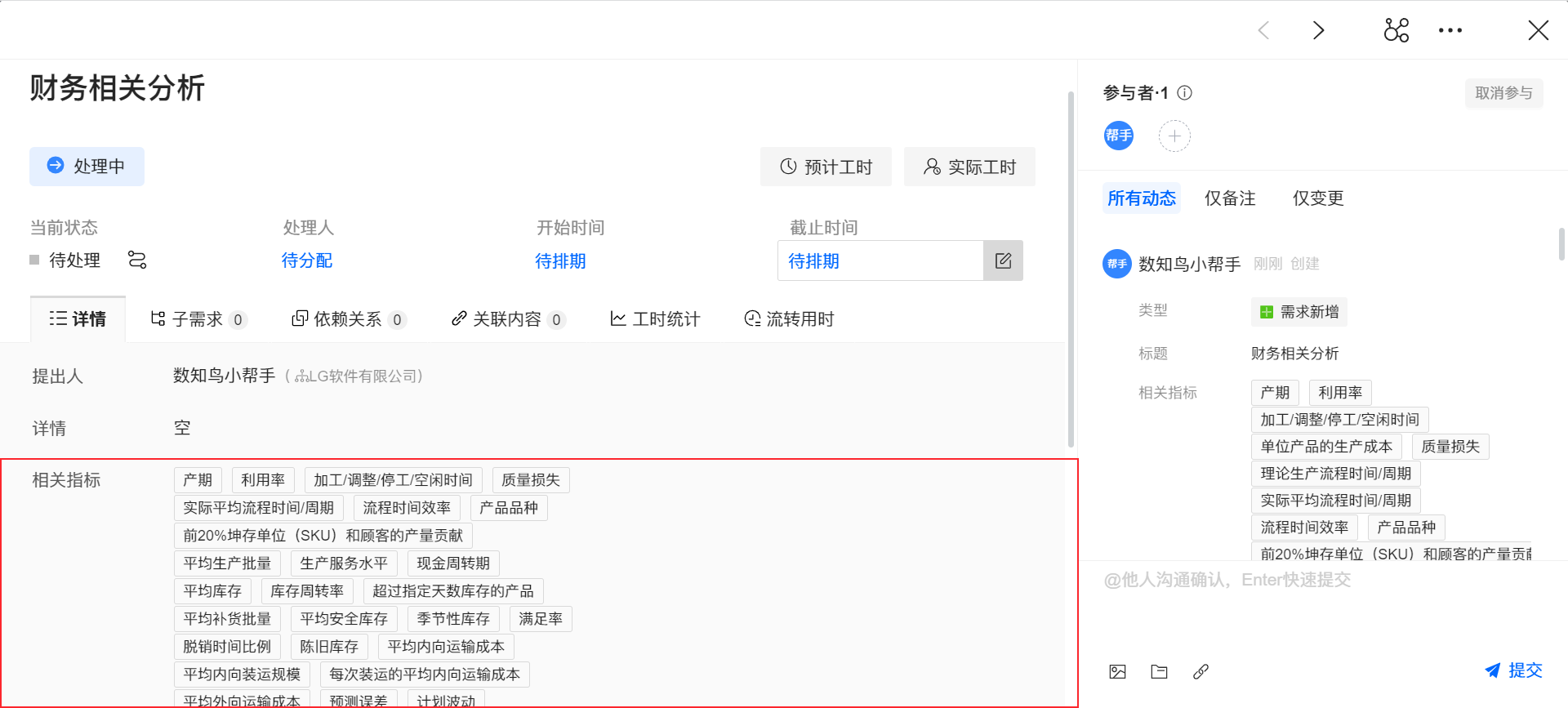Click 季节性库存 tag
Image resolution: width=1568 pixels, height=708 pixels.
[453, 619]
